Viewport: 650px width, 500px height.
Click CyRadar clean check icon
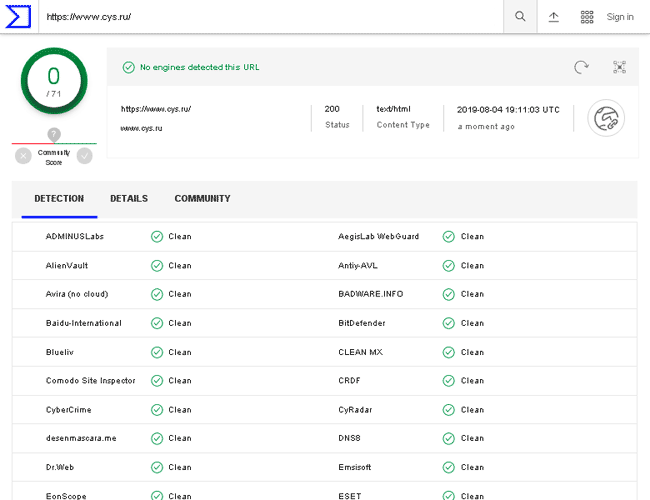click(449, 410)
